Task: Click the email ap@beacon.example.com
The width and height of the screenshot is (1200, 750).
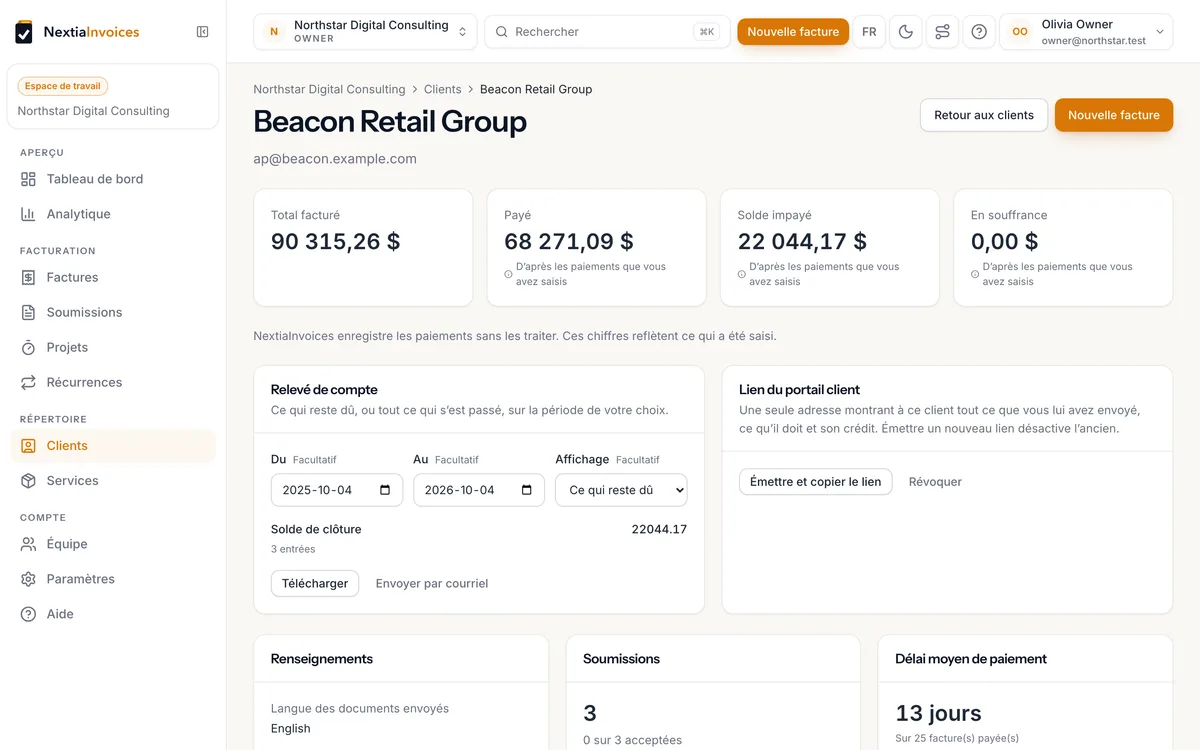Action: (335, 159)
